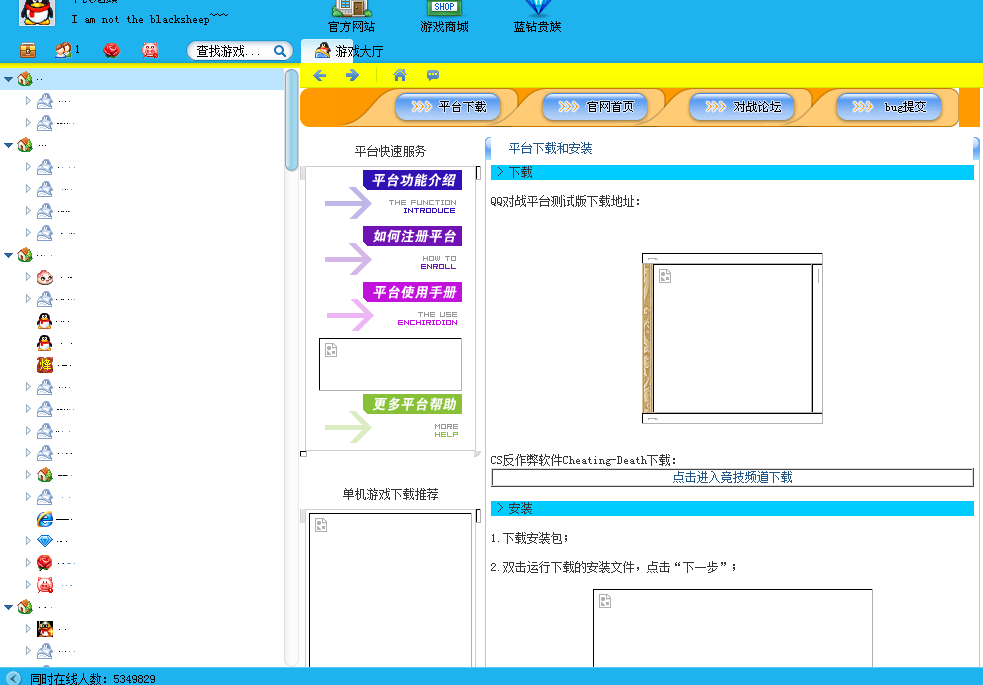Click the treasure chest toolbar icon
The height and width of the screenshot is (685, 983).
pos(28,50)
